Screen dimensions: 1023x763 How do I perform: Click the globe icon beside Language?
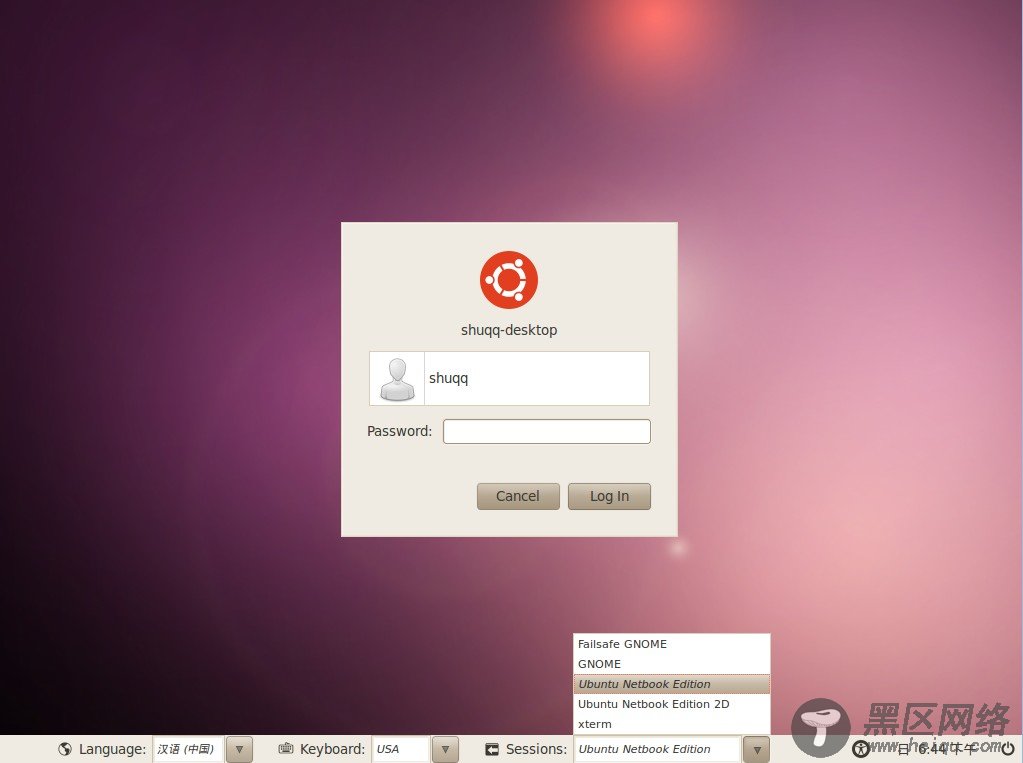pyautogui.click(x=65, y=749)
